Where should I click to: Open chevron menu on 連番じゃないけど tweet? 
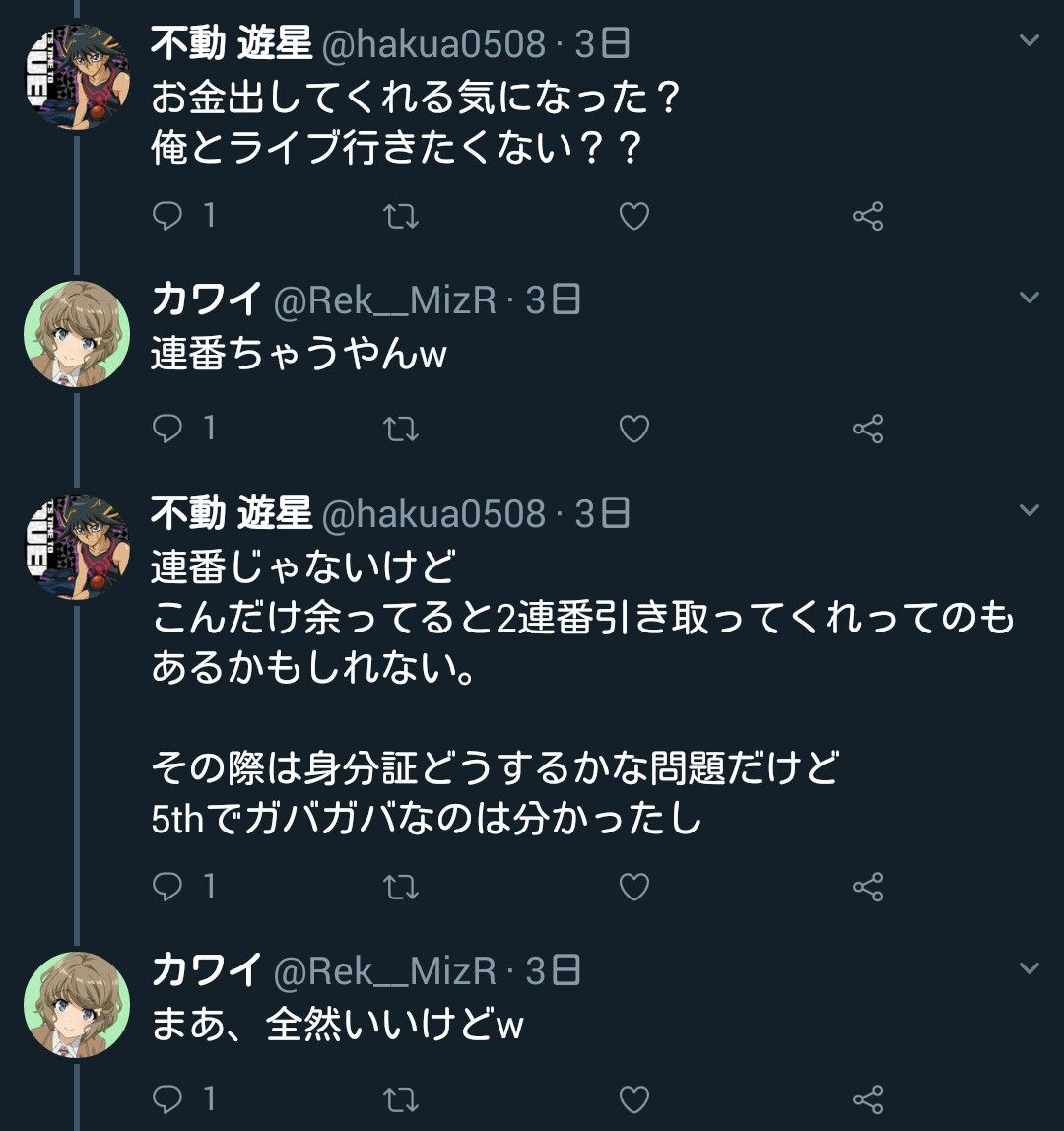click(x=1029, y=510)
